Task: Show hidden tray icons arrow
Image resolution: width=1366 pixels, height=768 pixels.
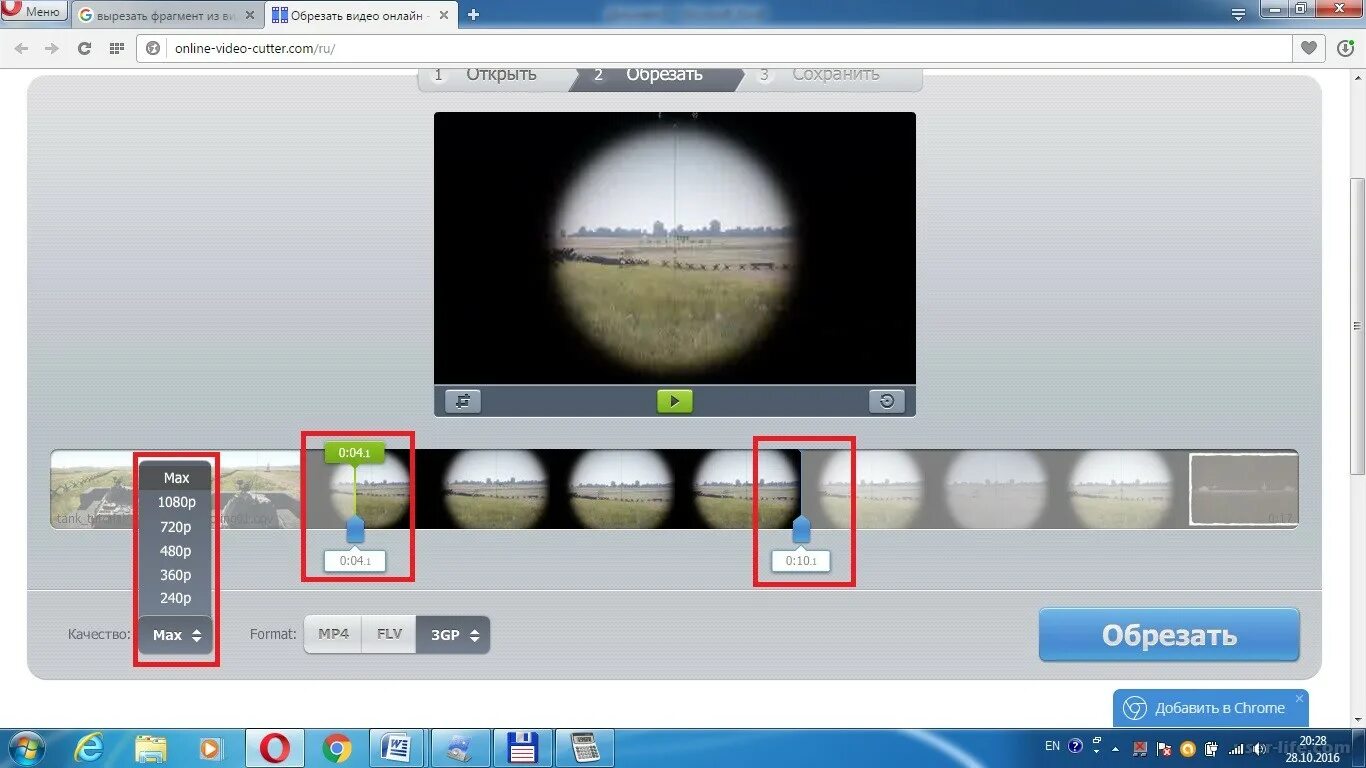Action: 1117,748
